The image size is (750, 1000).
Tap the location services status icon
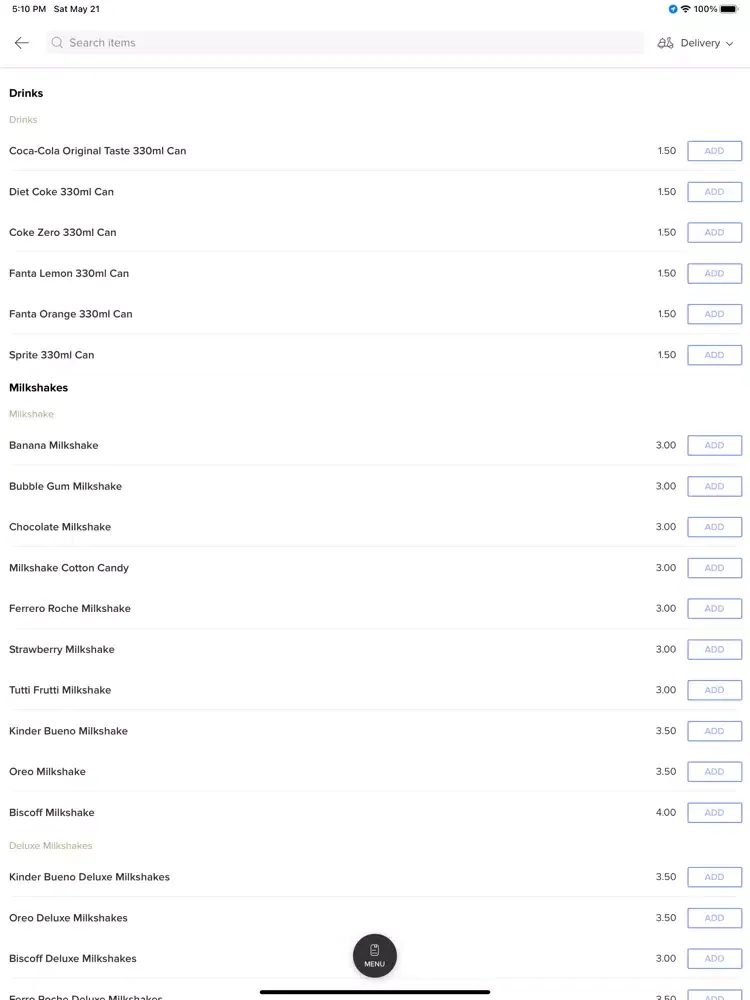tap(672, 9)
